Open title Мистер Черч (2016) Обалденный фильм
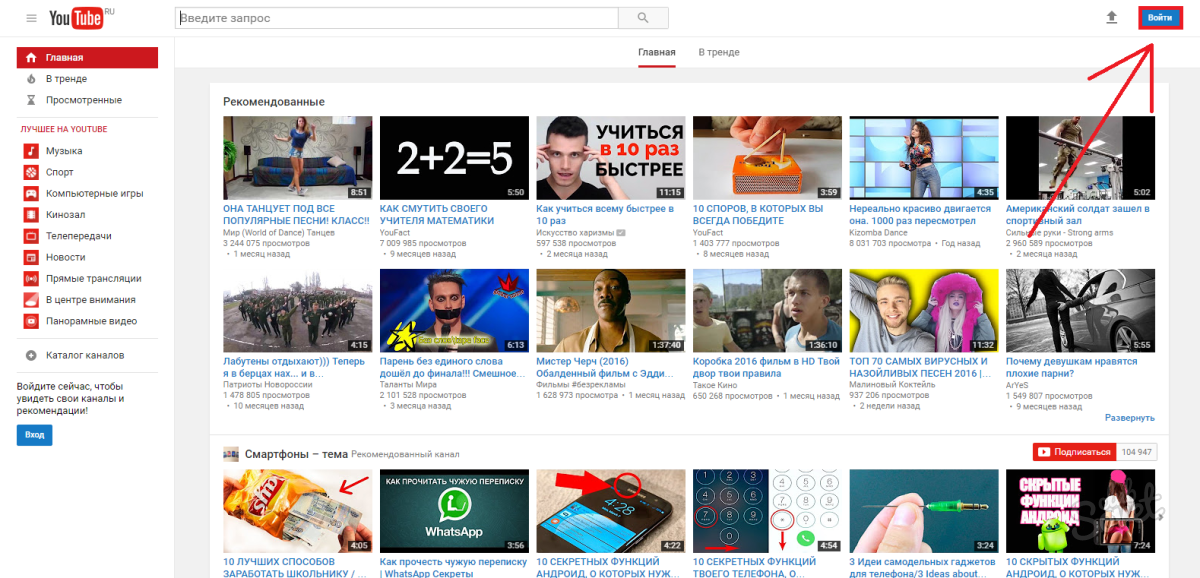The height and width of the screenshot is (578, 1200). point(607,367)
